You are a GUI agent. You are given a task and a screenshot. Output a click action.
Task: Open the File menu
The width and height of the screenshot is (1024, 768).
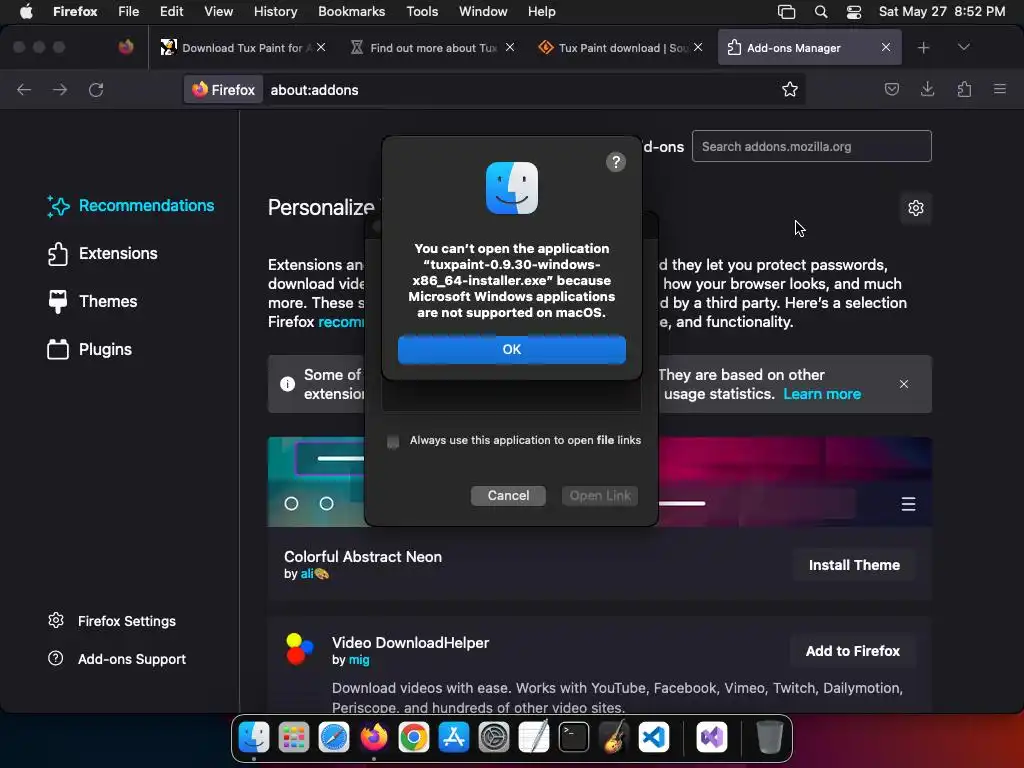(x=129, y=12)
